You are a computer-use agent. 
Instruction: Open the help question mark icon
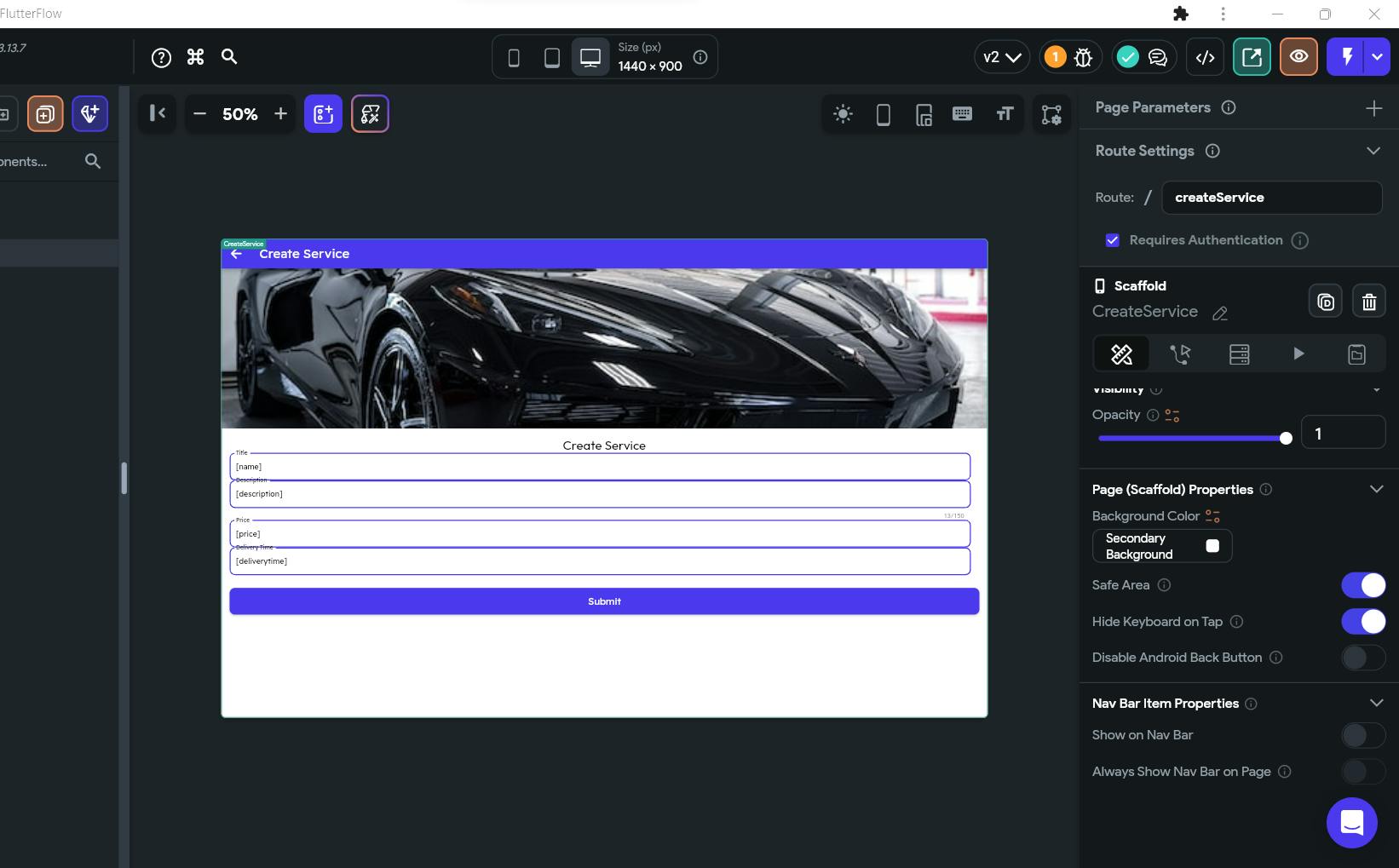tap(161, 57)
